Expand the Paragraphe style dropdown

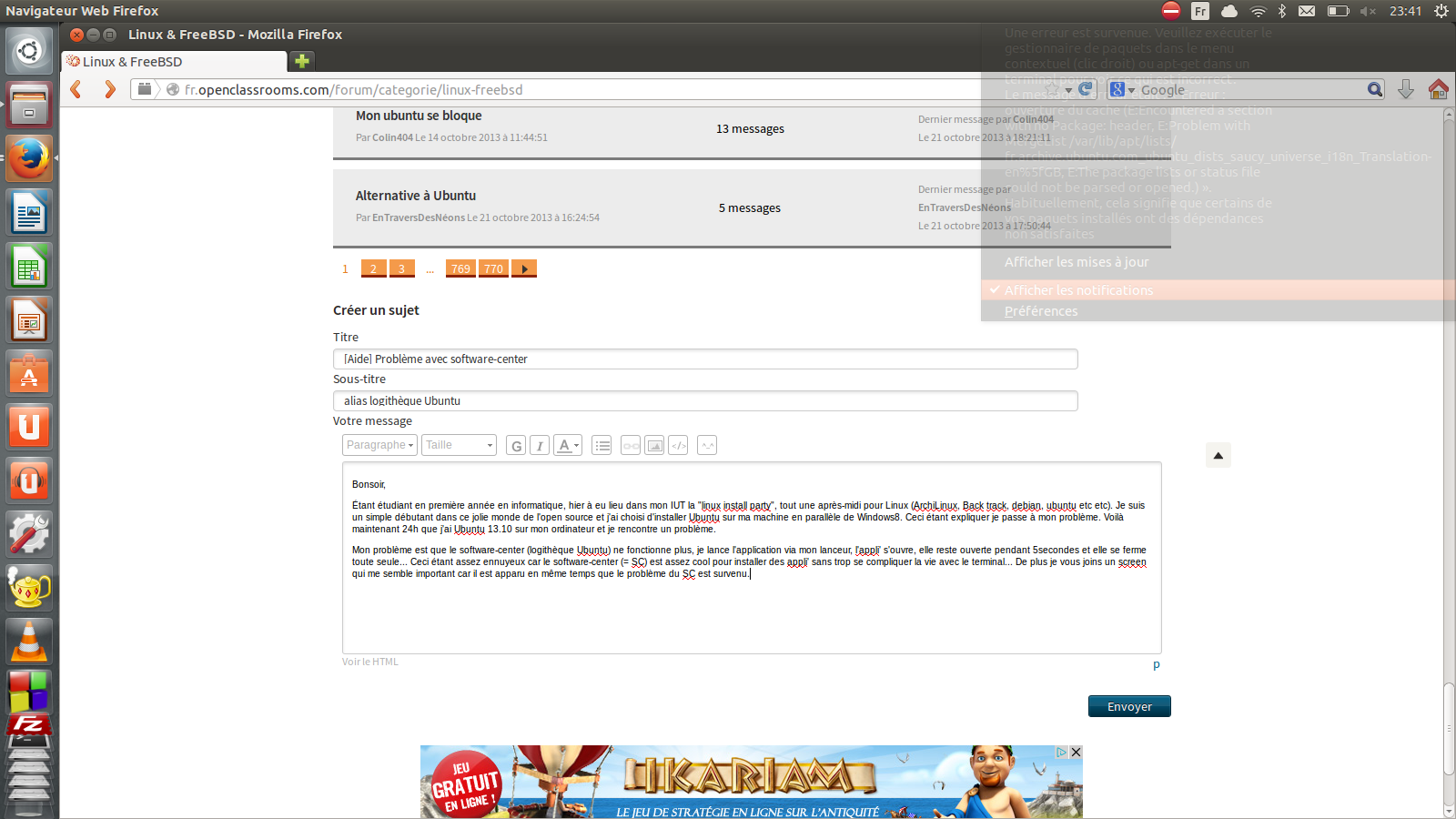(x=379, y=445)
